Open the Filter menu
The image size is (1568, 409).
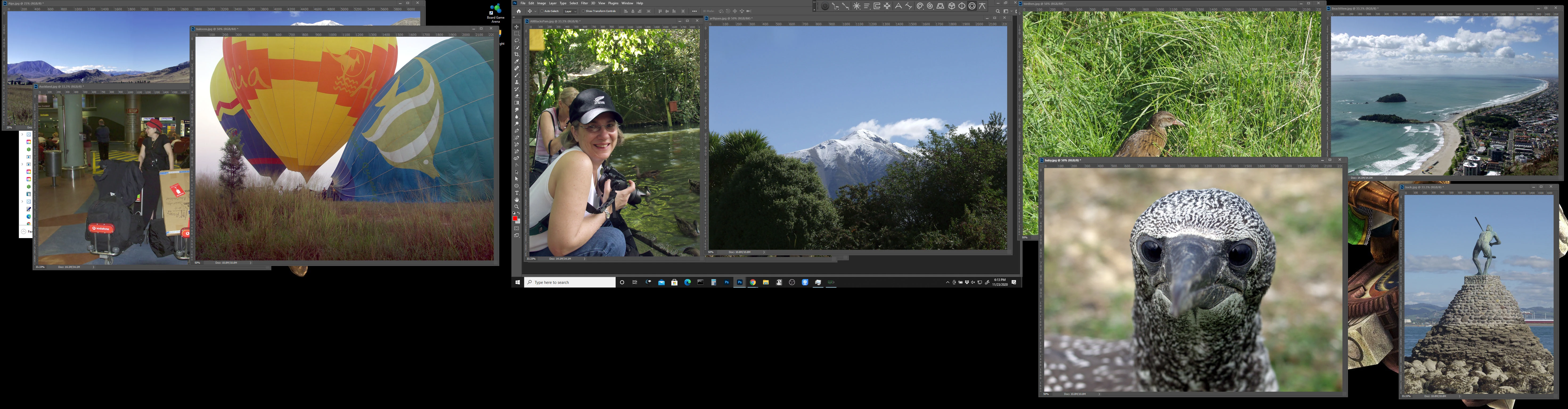pos(584,3)
